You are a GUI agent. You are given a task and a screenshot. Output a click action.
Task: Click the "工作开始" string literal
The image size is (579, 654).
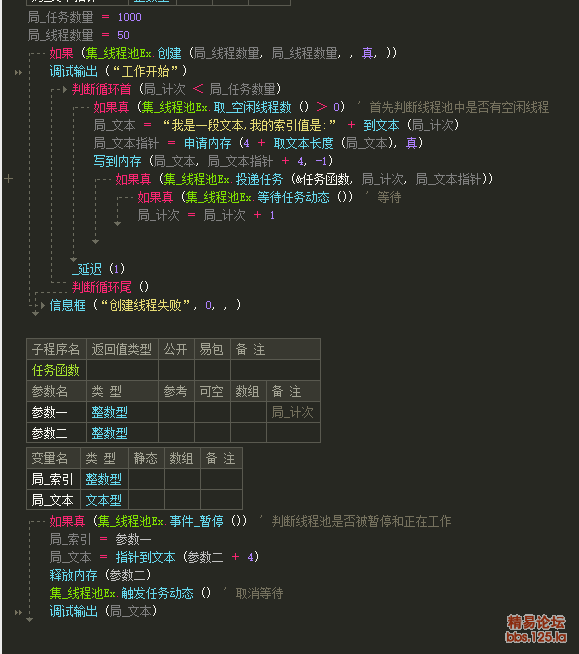(145, 71)
